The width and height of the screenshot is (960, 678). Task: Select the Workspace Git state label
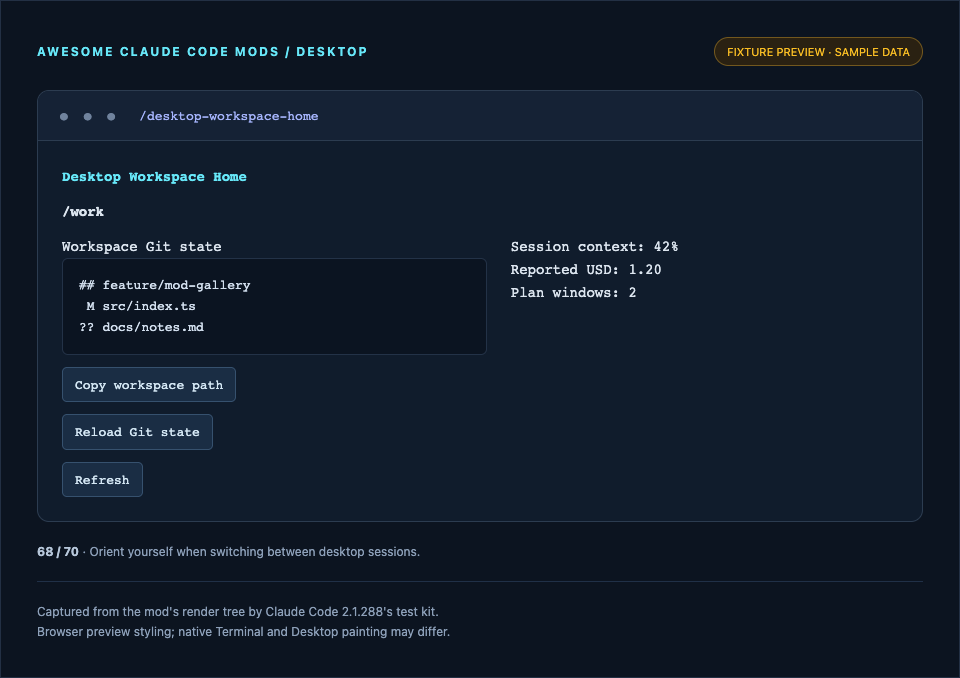point(141,247)
